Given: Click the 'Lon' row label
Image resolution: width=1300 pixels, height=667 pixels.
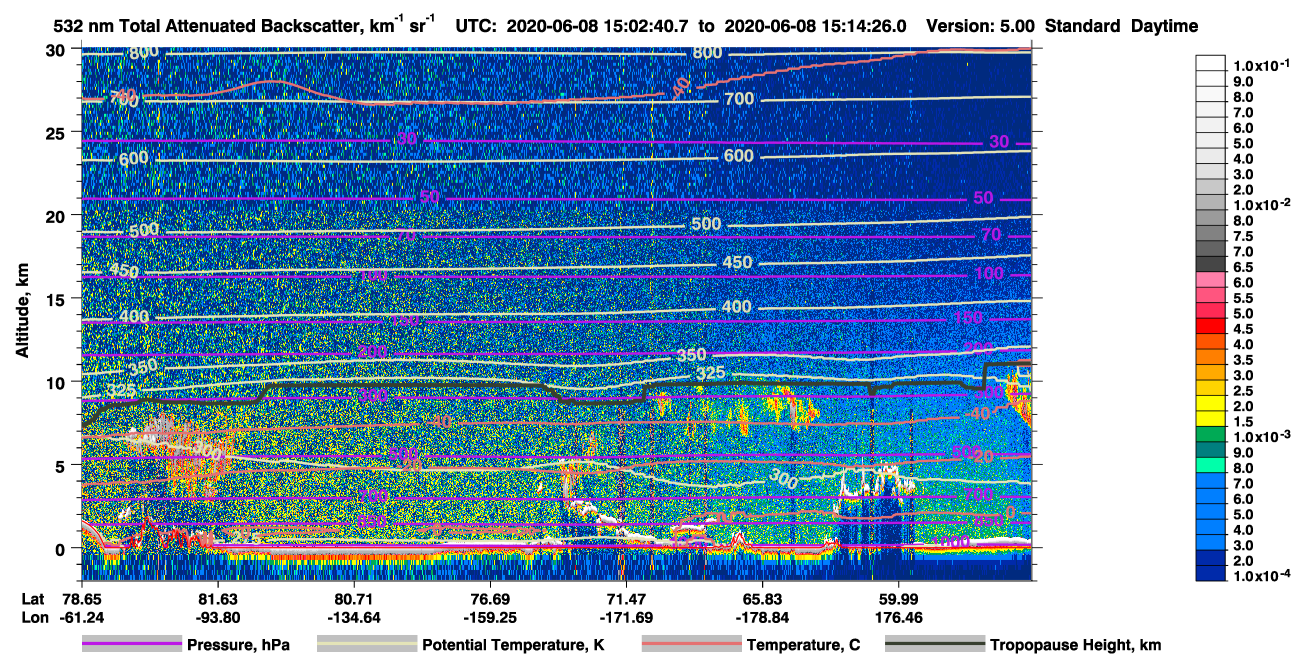Looking at the screenshot, I should click(33, 617).
